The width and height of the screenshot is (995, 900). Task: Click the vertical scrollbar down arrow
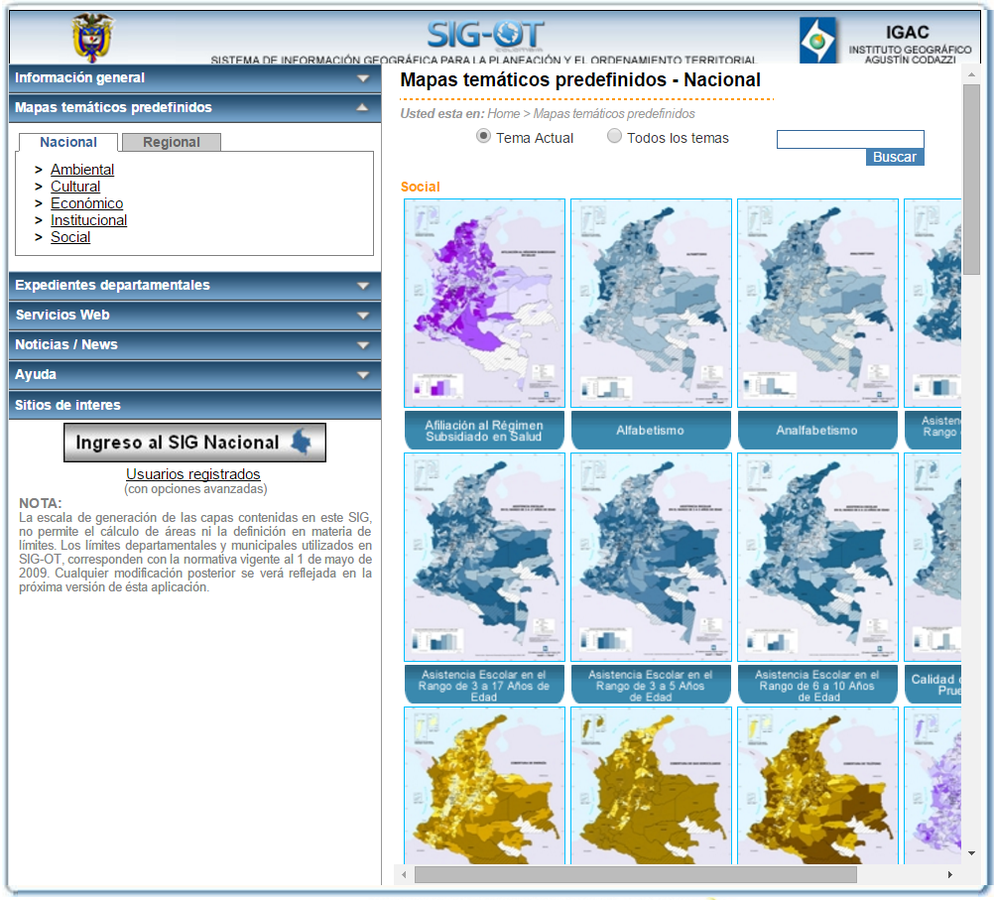972,854
